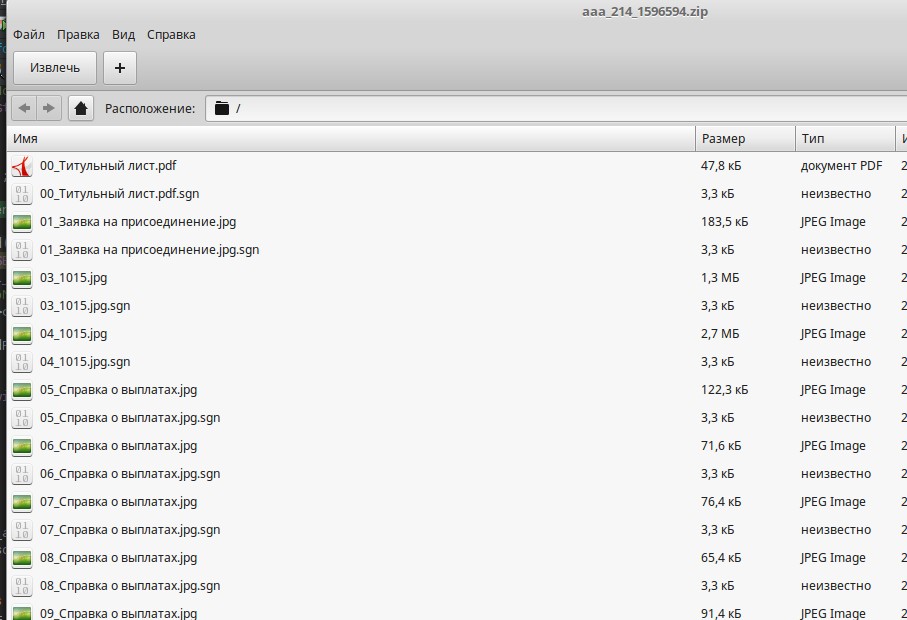The height and width of the screenshot is (620, 907).
Task: Click image icon of 03_1015.jpg
Action: click(22, 278)
